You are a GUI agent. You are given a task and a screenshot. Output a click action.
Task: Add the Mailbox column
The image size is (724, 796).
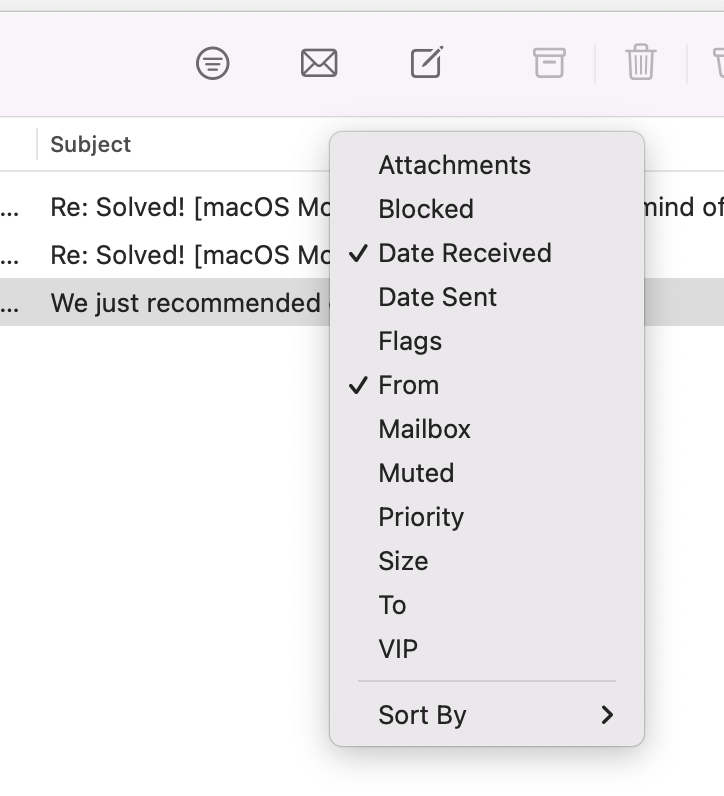(x=424, y=429)
